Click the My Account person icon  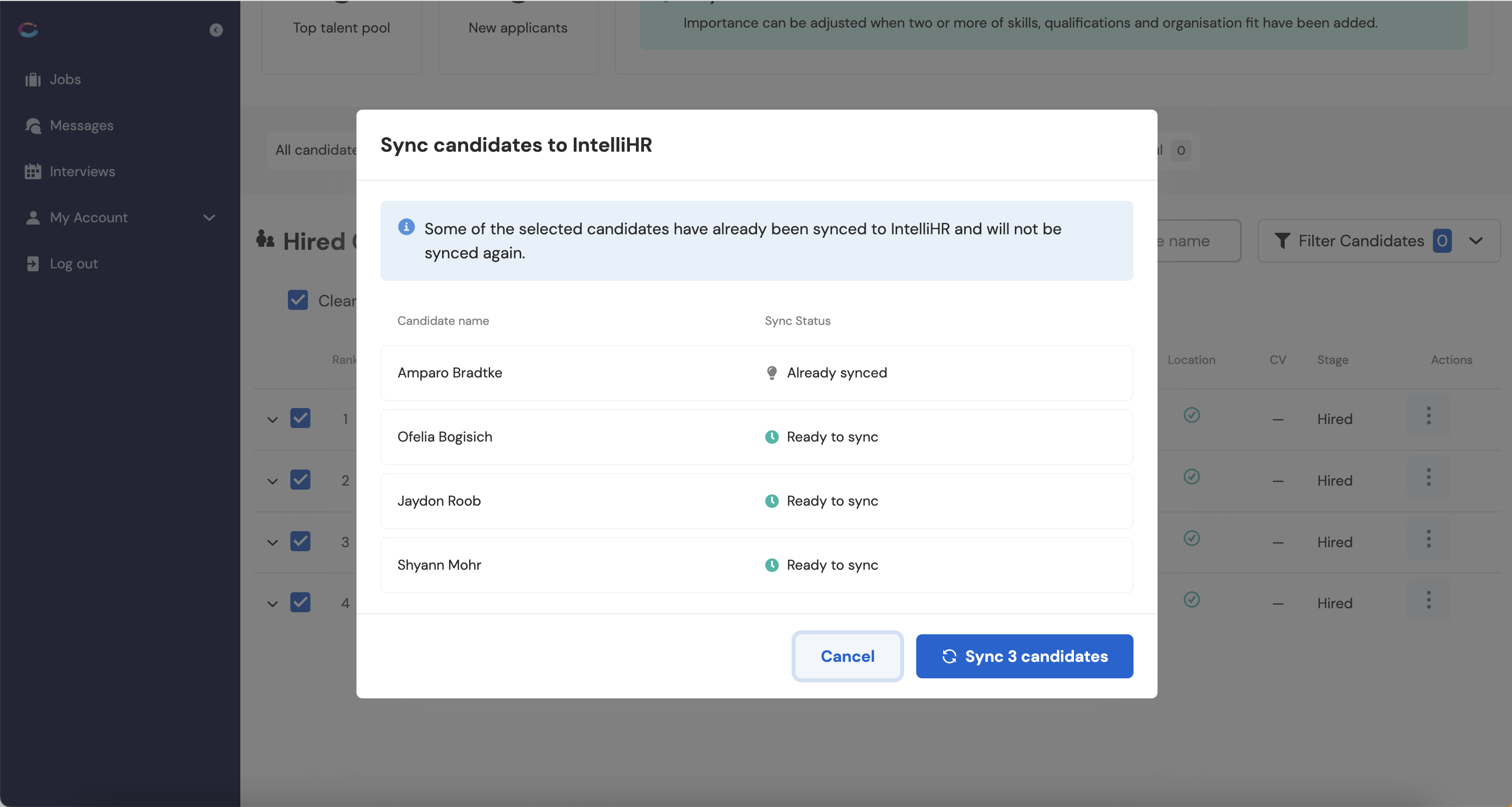click(x=33, y=218)
